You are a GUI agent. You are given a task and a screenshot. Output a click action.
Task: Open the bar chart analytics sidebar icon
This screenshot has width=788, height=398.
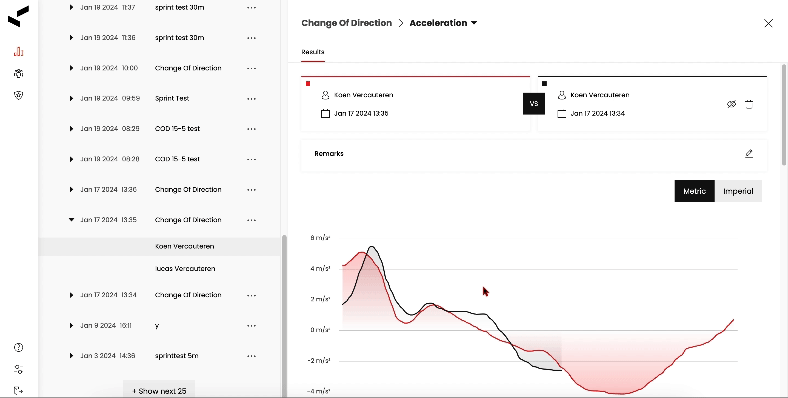19,51
